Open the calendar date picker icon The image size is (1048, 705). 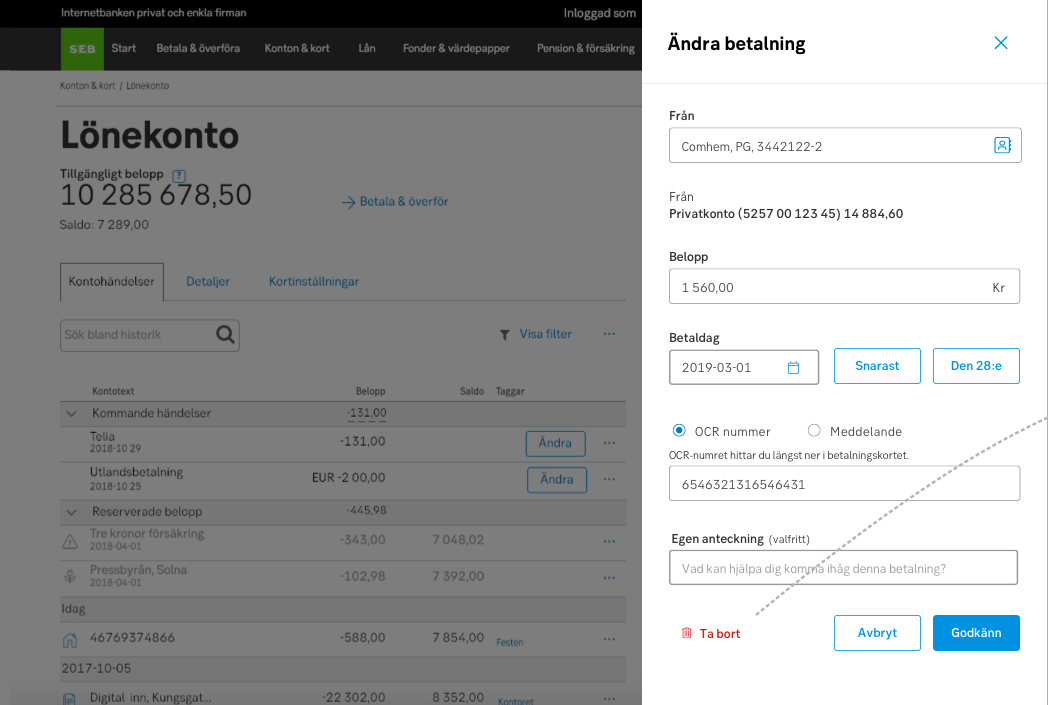(793, 367)
